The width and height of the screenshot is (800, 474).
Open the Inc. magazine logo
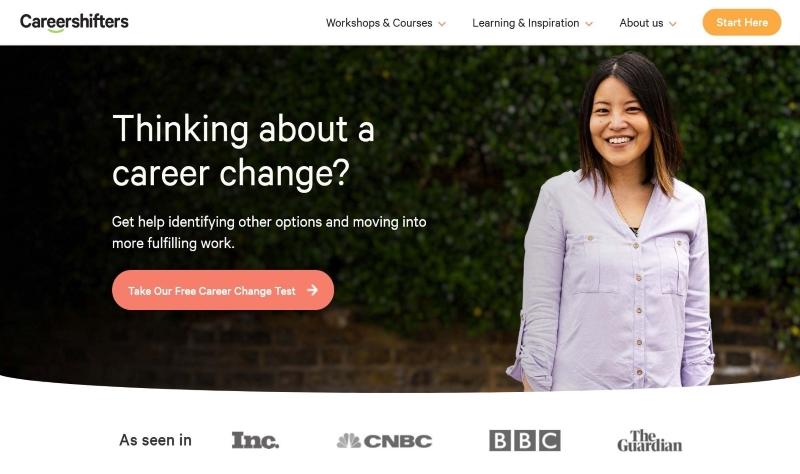255,440
